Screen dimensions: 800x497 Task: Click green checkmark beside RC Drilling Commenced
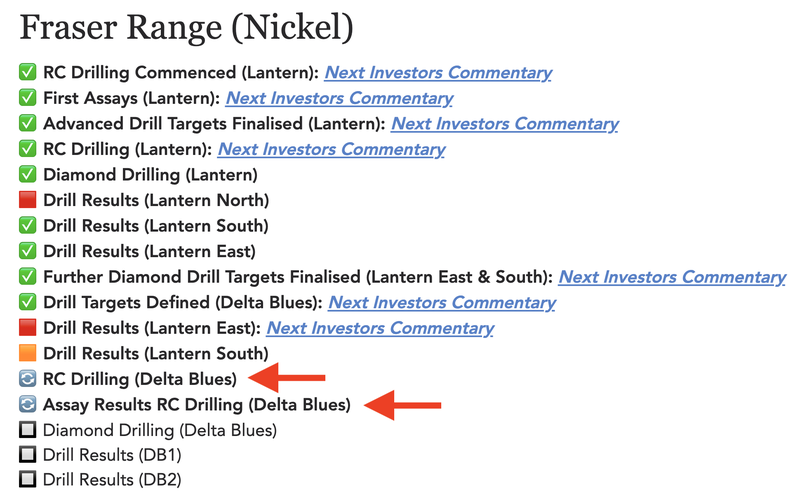28,72
